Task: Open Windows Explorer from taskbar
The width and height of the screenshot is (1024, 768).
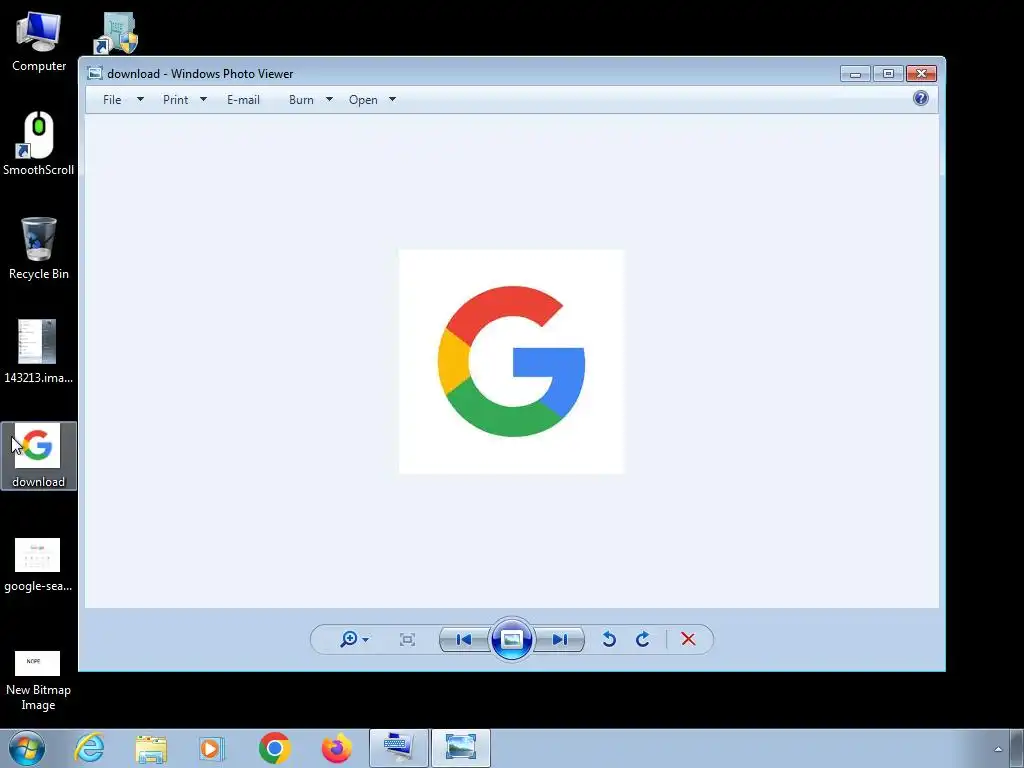Action: click(151, 748)
